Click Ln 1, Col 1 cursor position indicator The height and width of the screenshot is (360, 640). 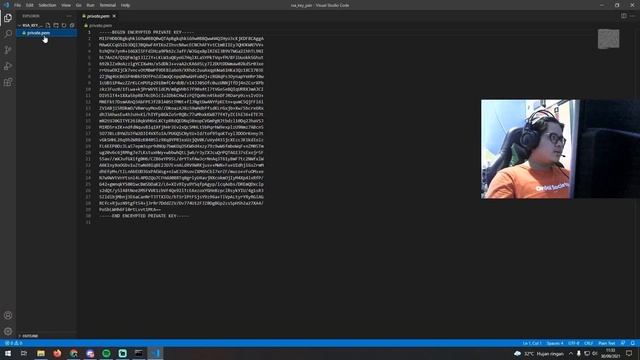(532, 343)
